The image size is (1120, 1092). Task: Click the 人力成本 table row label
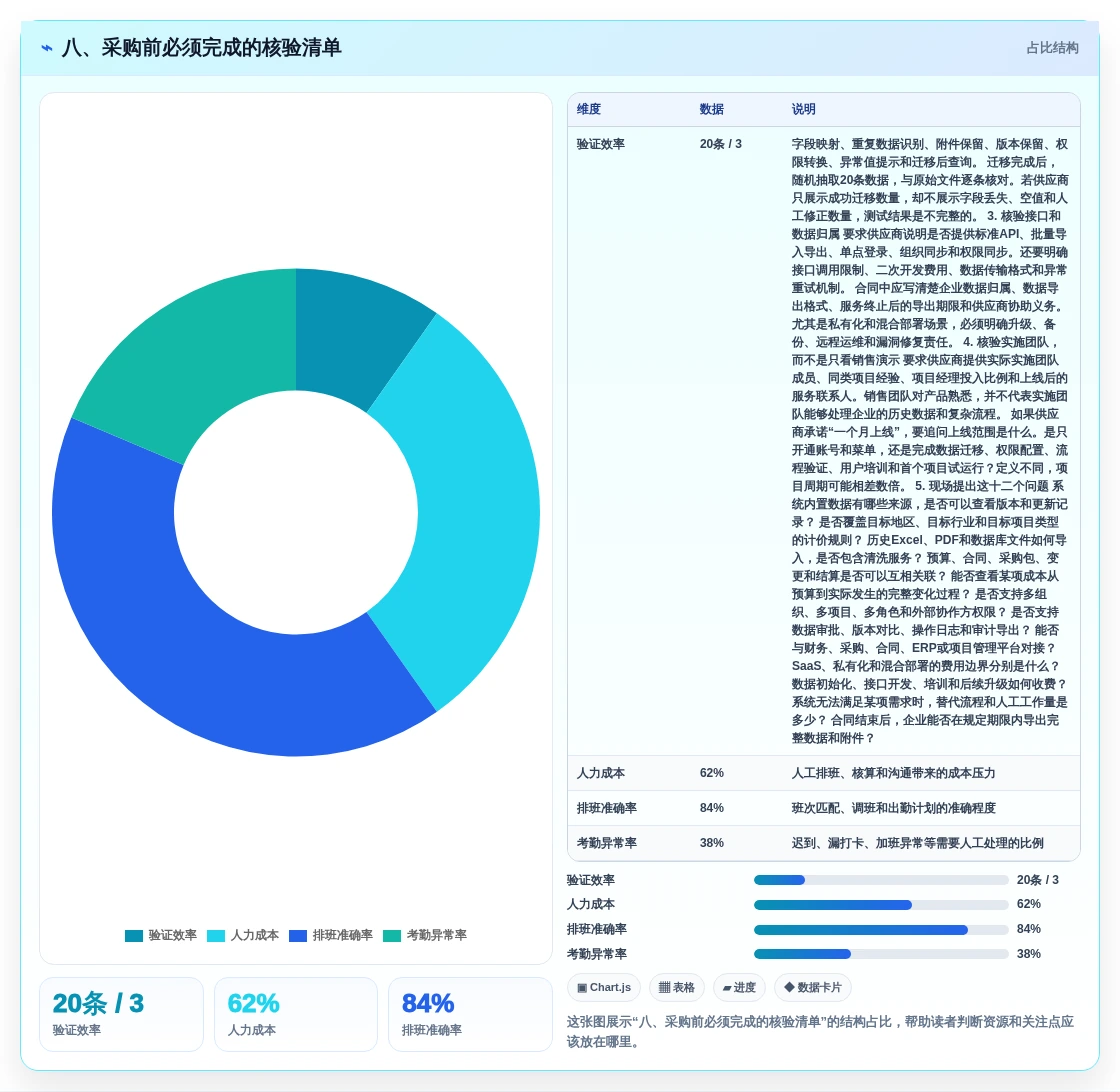(x=601, y=773)
